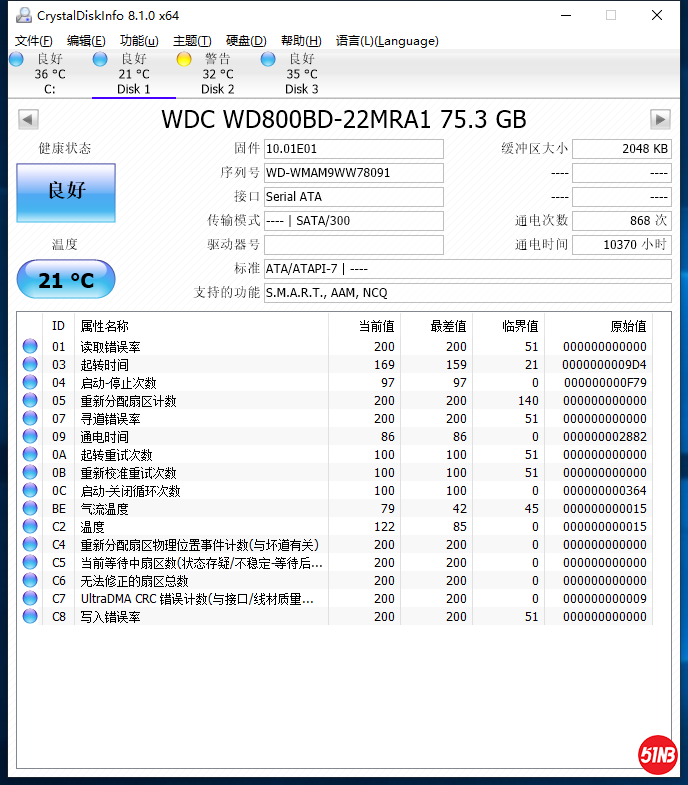Screen dimensions: 688x785
Task: Click the 原始值 column header
Action: pos(628,326)
